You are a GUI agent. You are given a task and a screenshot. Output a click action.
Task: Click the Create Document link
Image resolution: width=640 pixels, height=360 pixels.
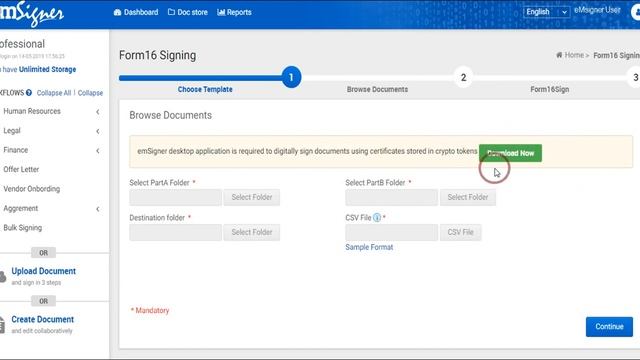pyautogui.click(x=43, y=319)
